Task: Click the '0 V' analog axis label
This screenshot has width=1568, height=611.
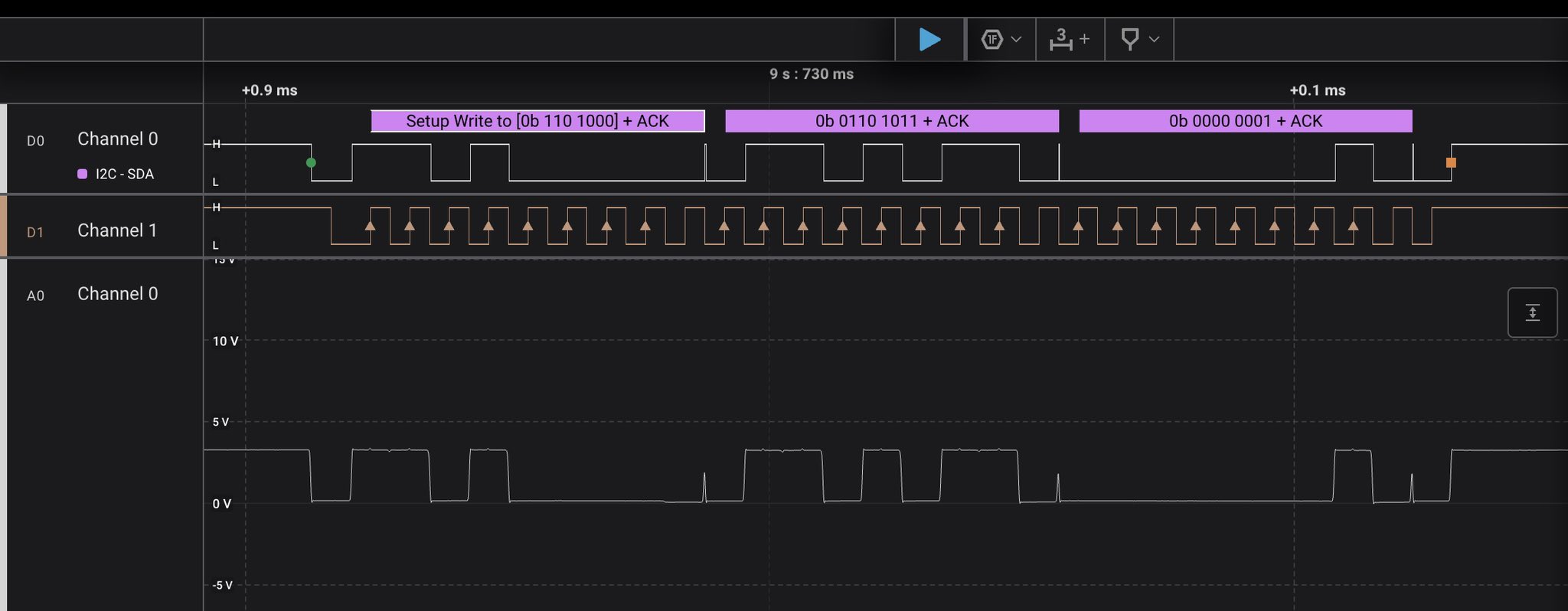Action: click(x=221, y=504)
